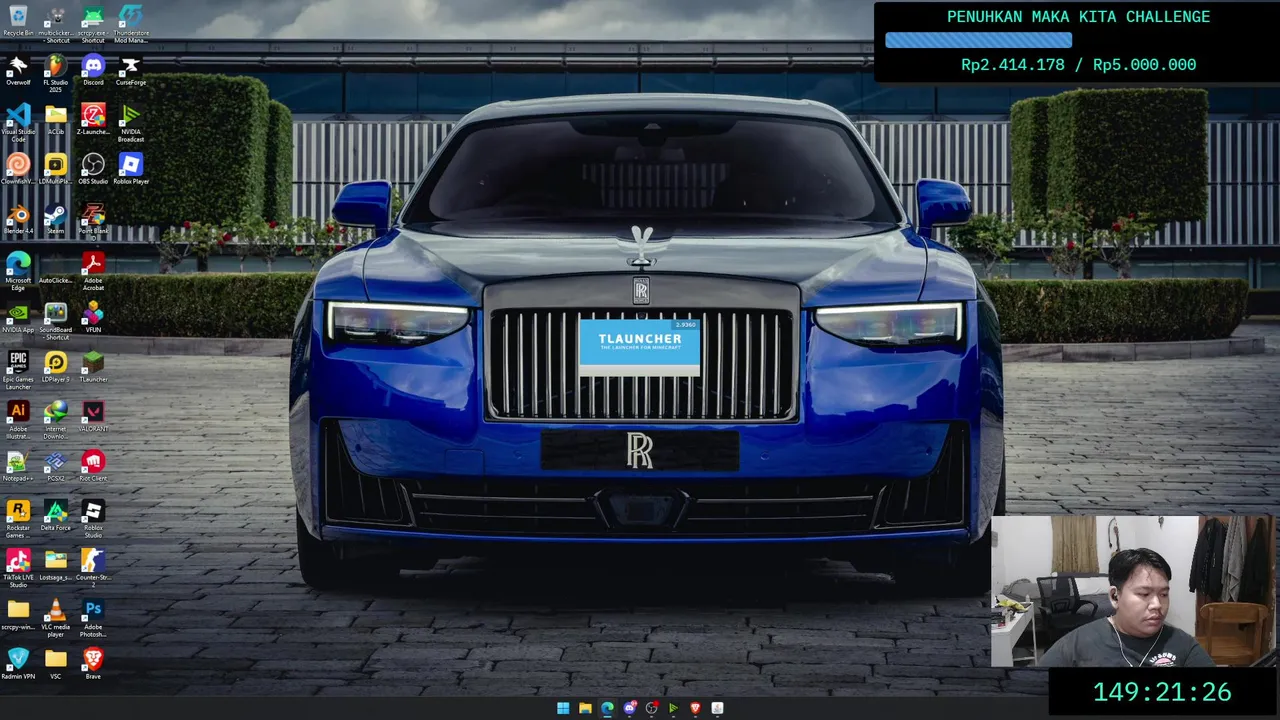Click the TLauncher splash screen
The height and width of the screenshot is (720, 1280).
[639, 347]
